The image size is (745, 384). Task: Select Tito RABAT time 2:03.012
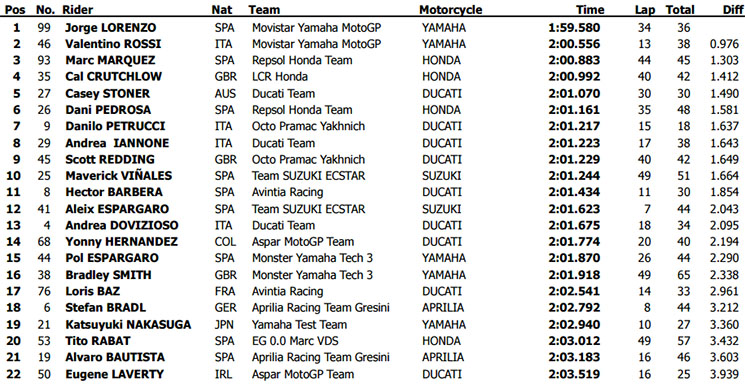(x=574, y=341)
